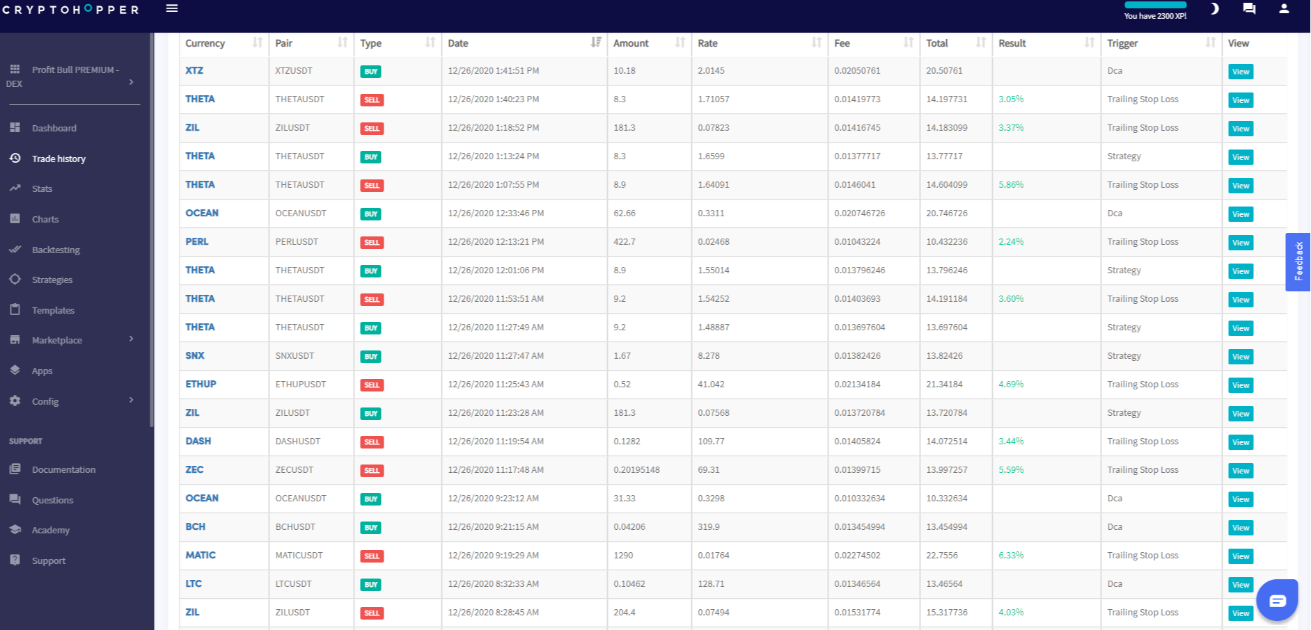Click the Strategies sidebar icon
The width and height of the screenshot is (1311, 630).
pyautogui.click(x=15, y=279)
